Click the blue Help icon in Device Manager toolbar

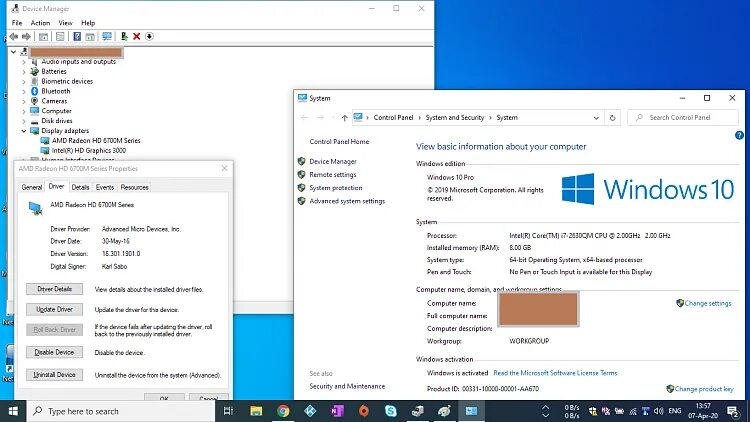pos(77,36)
